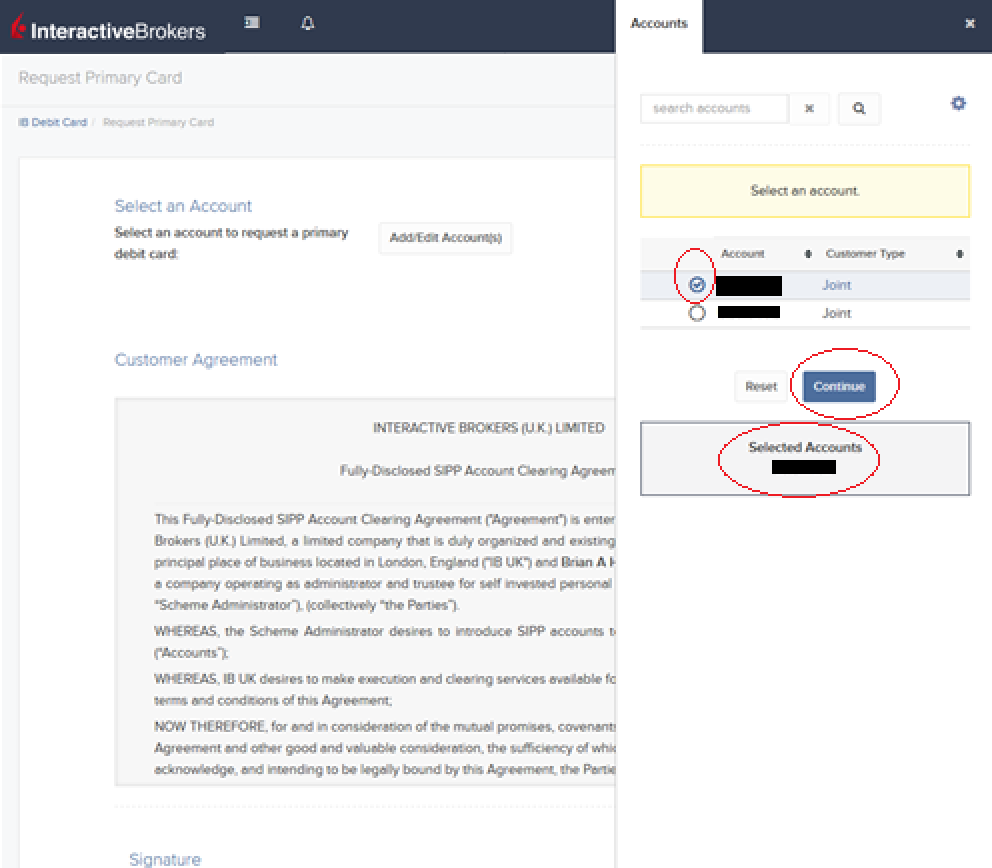992x868 pixels.
Task: Click the INTERACTIVE BROKERS (U.K.) LIMITED agreement title
Action: [488, 428]
